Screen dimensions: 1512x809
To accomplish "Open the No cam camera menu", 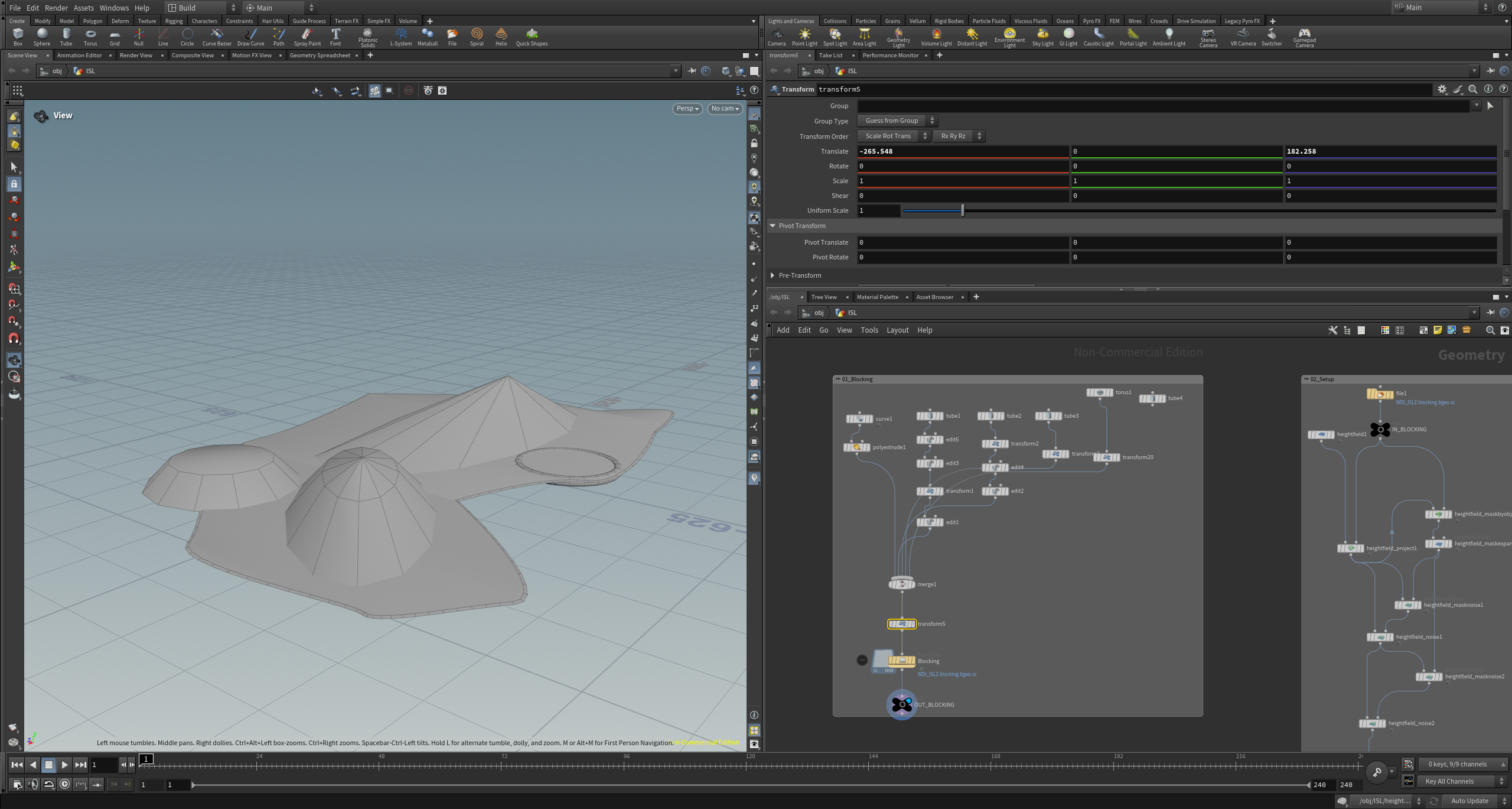I will coord(725,109).
